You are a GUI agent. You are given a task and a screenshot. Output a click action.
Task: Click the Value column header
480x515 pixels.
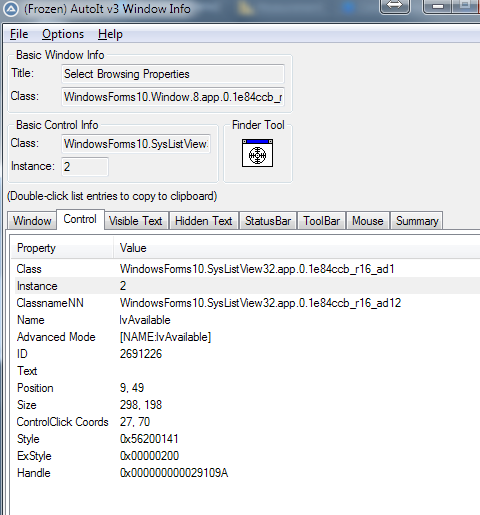[x=297, y=248]
